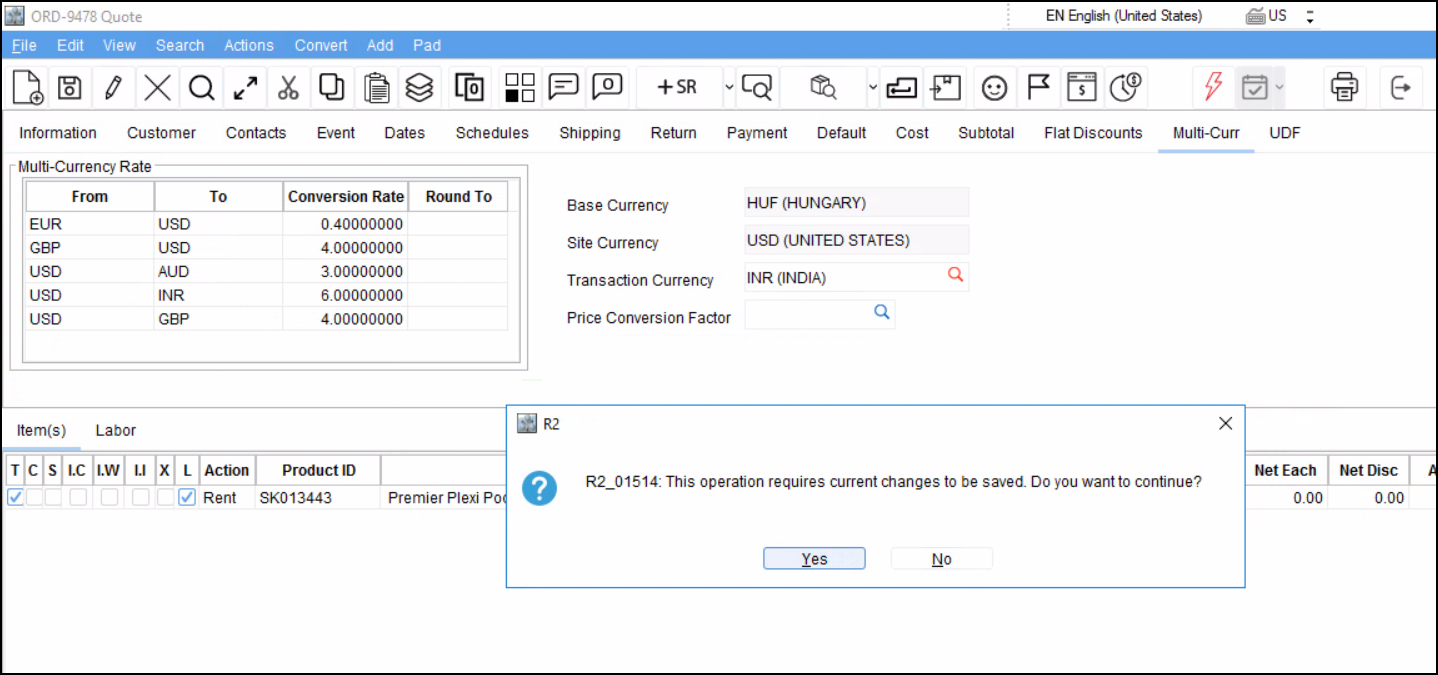This screenshot has height=675, width=1438.
Task: Click No in the R2 dialog
Action: pos(941,559)
